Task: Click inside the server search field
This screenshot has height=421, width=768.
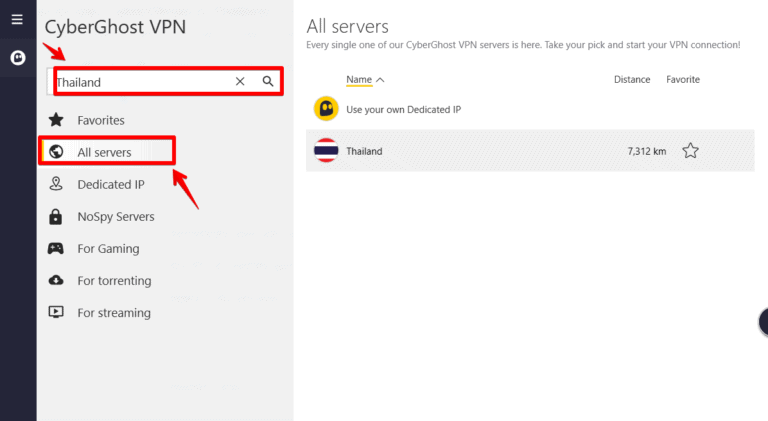Action: [x=140, y=82]
